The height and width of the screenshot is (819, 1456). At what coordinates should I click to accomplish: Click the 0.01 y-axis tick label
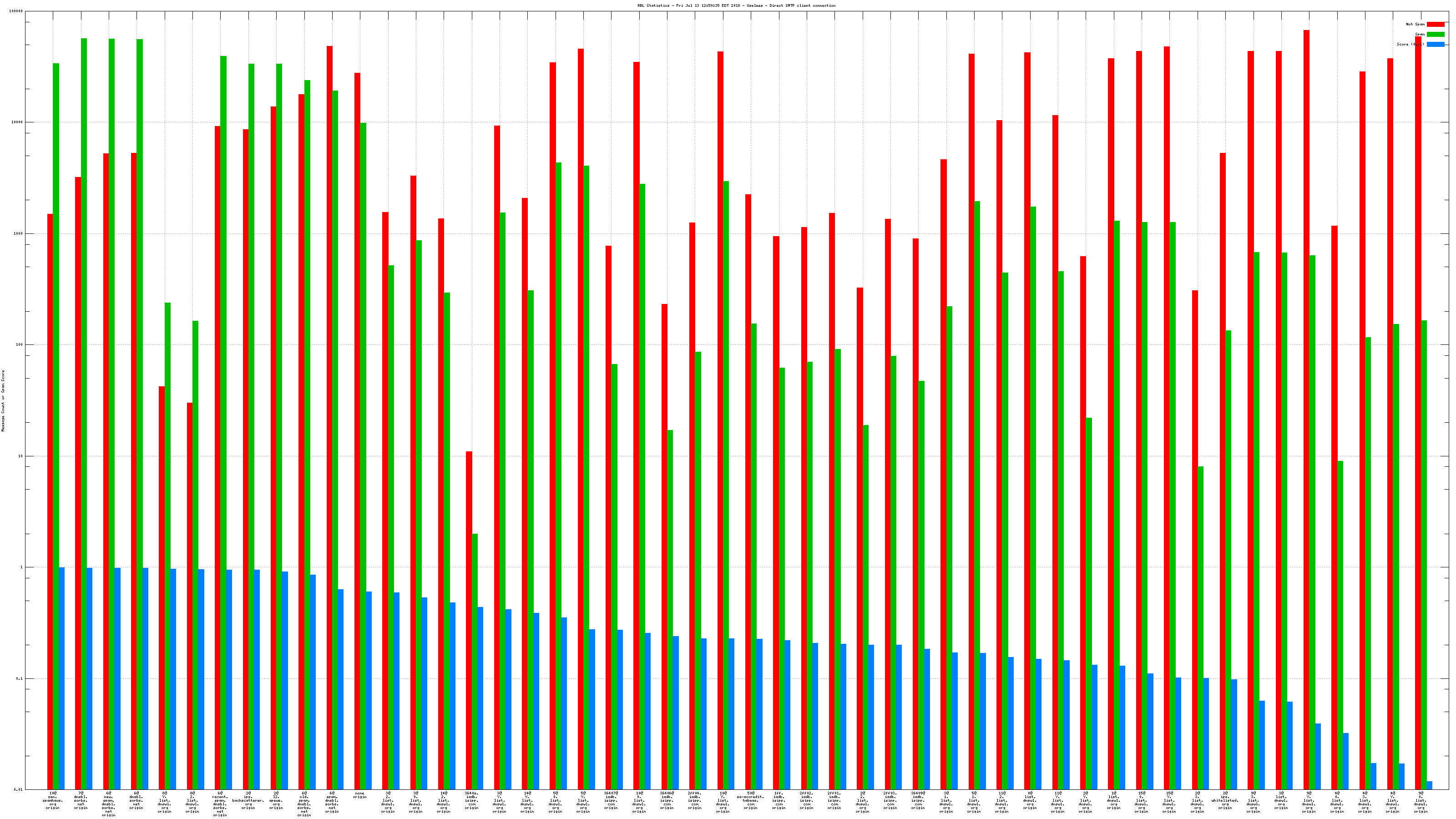tap(19, 789)
